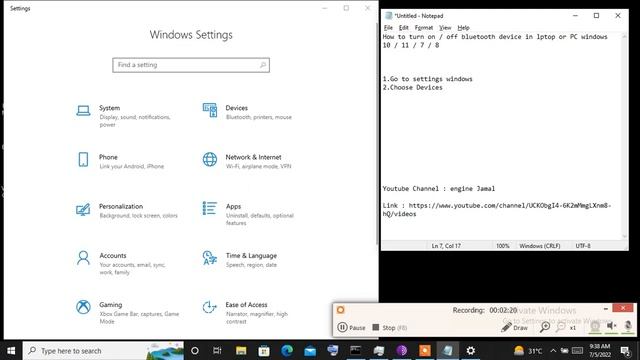The width and height of the screenshot is (640, 360).
Task: Open the Help menu in Notepad
Action: point(463,28)
